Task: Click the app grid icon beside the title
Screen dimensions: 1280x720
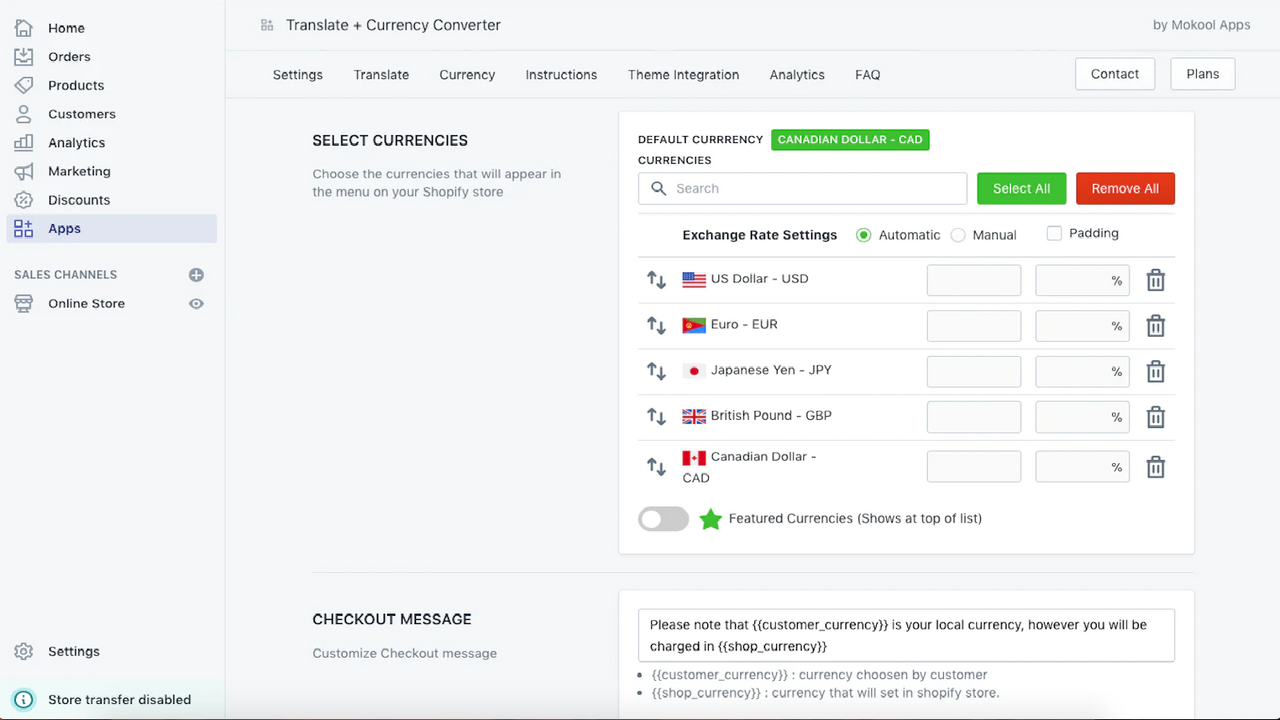Action: pos(267,25)
